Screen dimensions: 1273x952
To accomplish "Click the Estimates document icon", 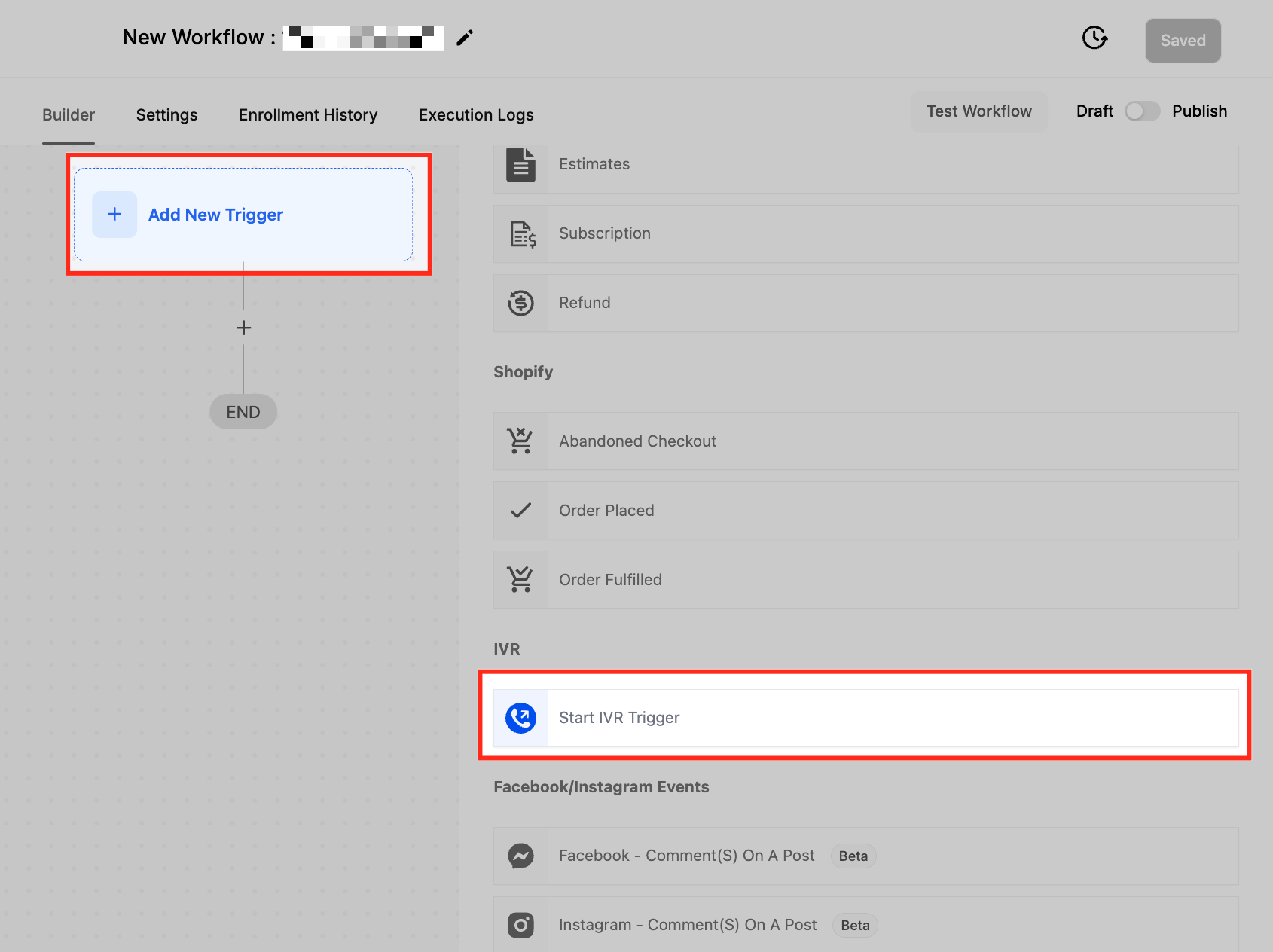I will 520,164.
